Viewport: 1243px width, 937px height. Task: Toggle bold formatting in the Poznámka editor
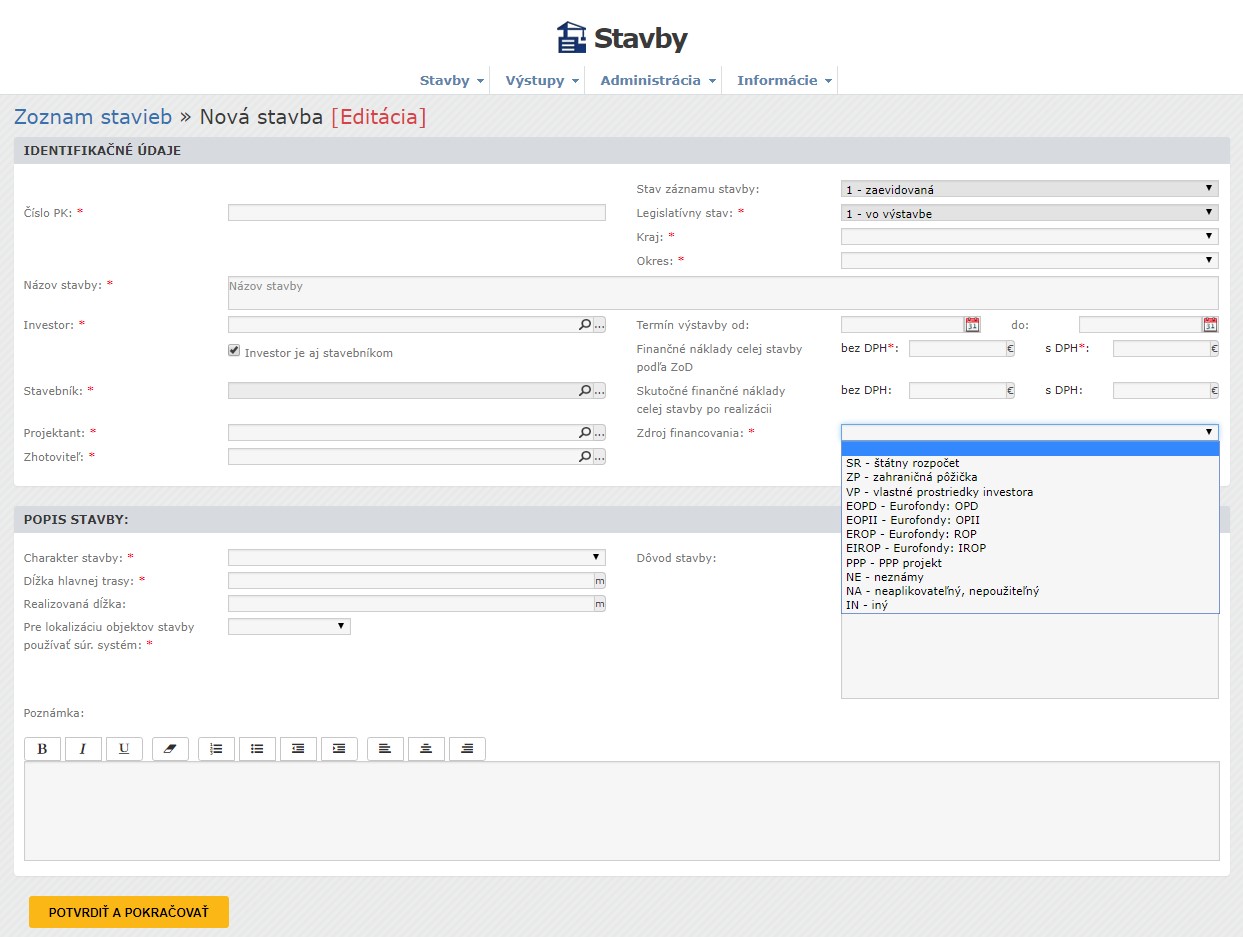coord(42,749)
